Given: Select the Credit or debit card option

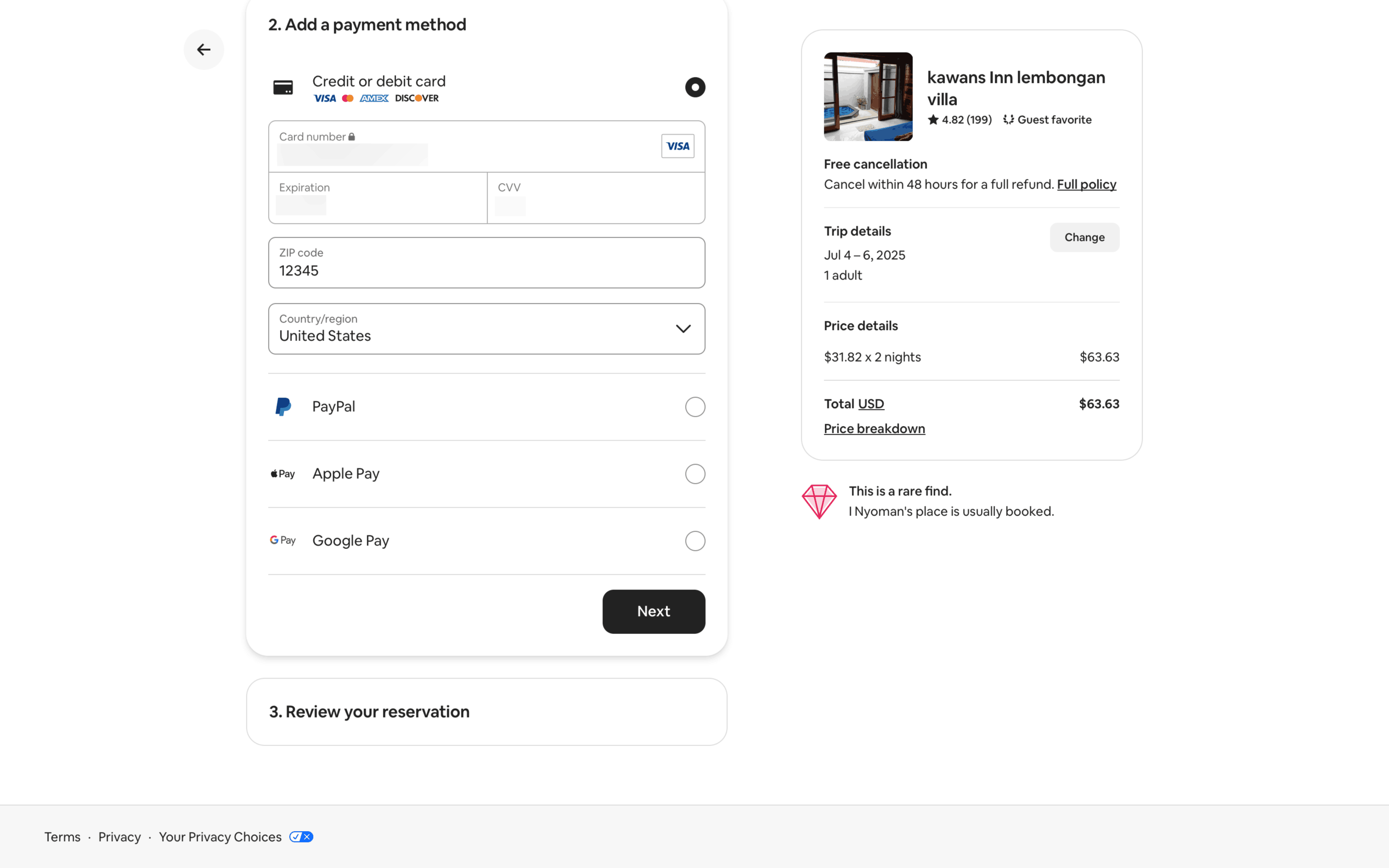Looking at the screenshot, I should point(694,87).
